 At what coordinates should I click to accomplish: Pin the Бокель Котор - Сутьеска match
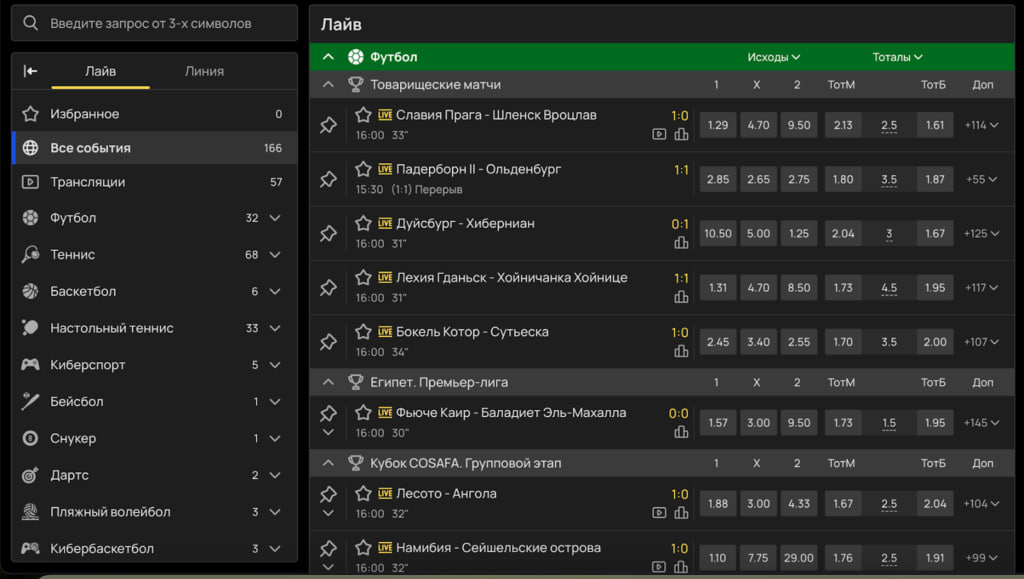(x=328, y=342)
